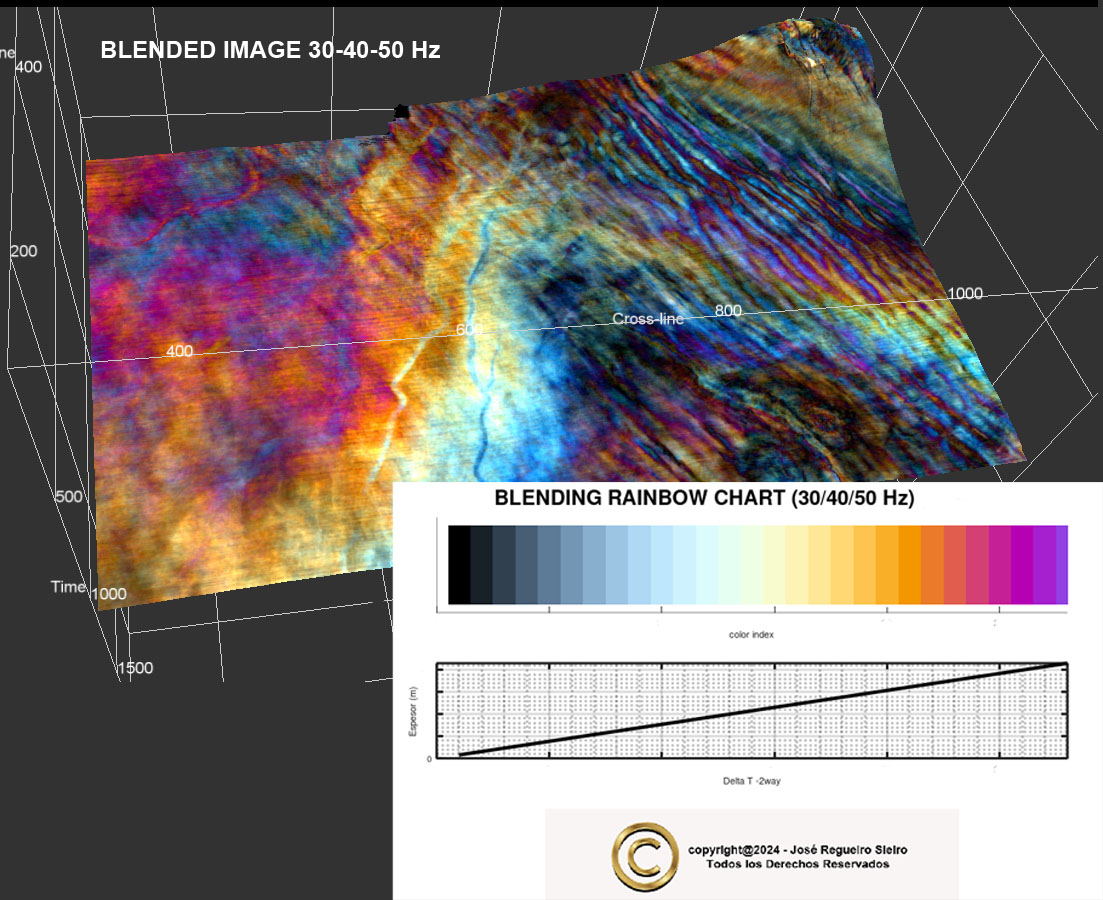Viewport: 1103px width, 900px height.
Task: Click the small black marker on surface's top edge
Action: click(x=401, y=111)
